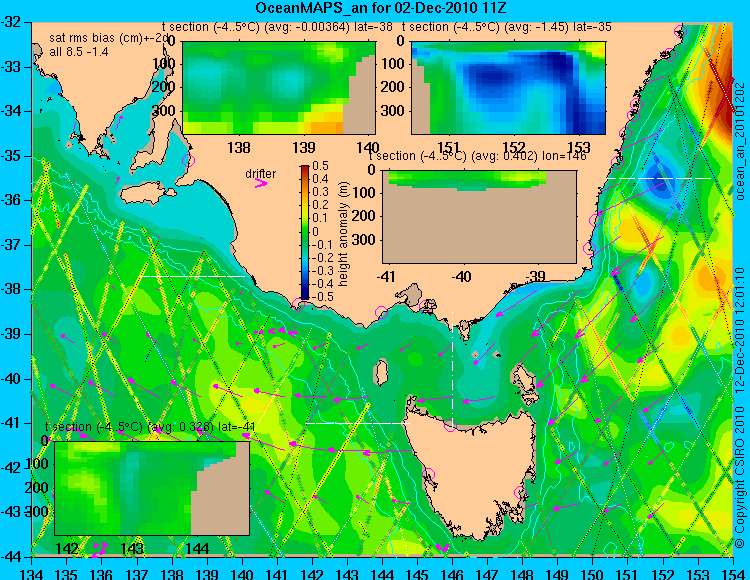The image size is (750, 580).
Task: Click the 154 longitude label on bottom axis
Action: [x=733, y=574]
